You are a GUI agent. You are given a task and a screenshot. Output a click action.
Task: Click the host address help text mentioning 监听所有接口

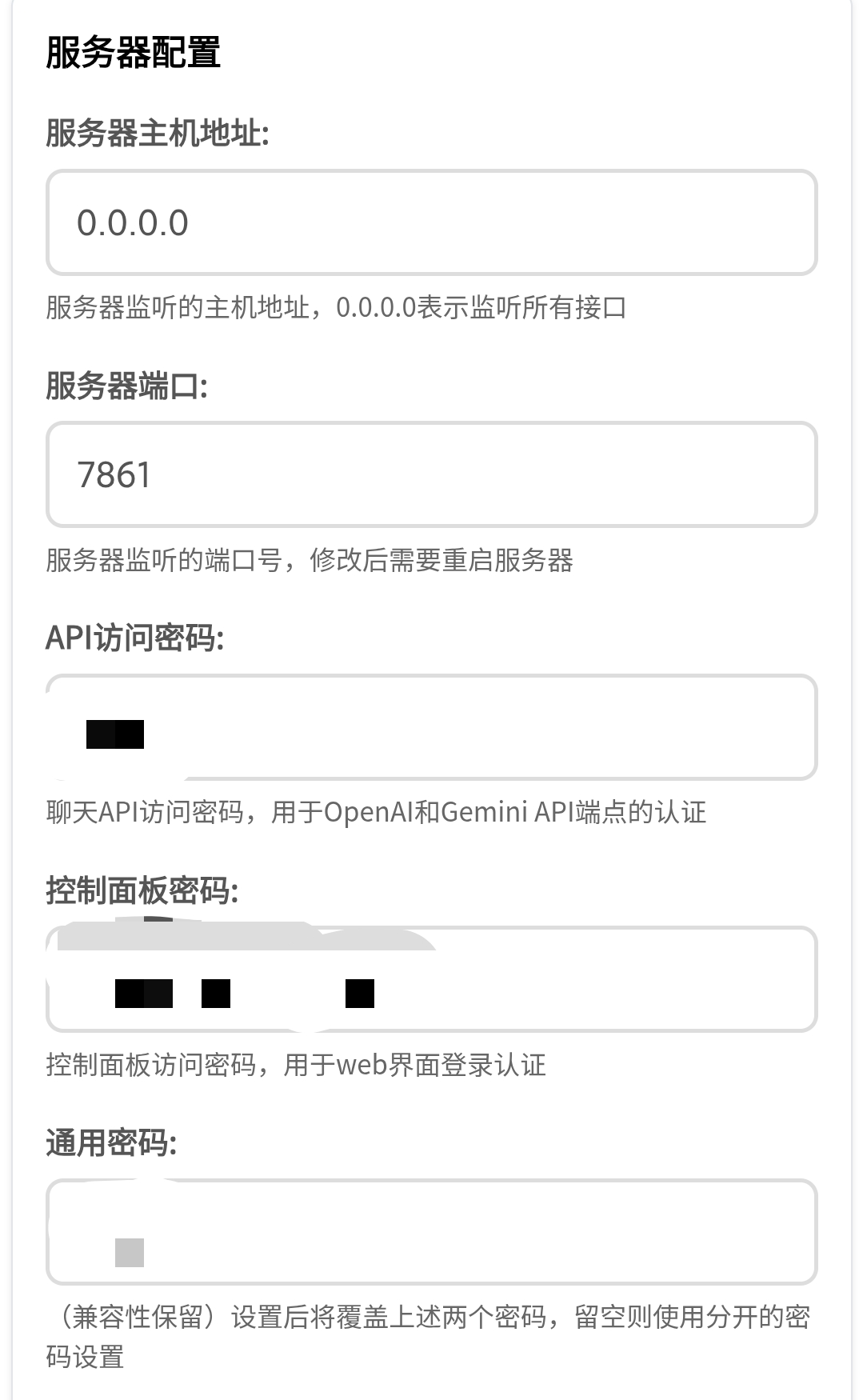tap(336, 306)
